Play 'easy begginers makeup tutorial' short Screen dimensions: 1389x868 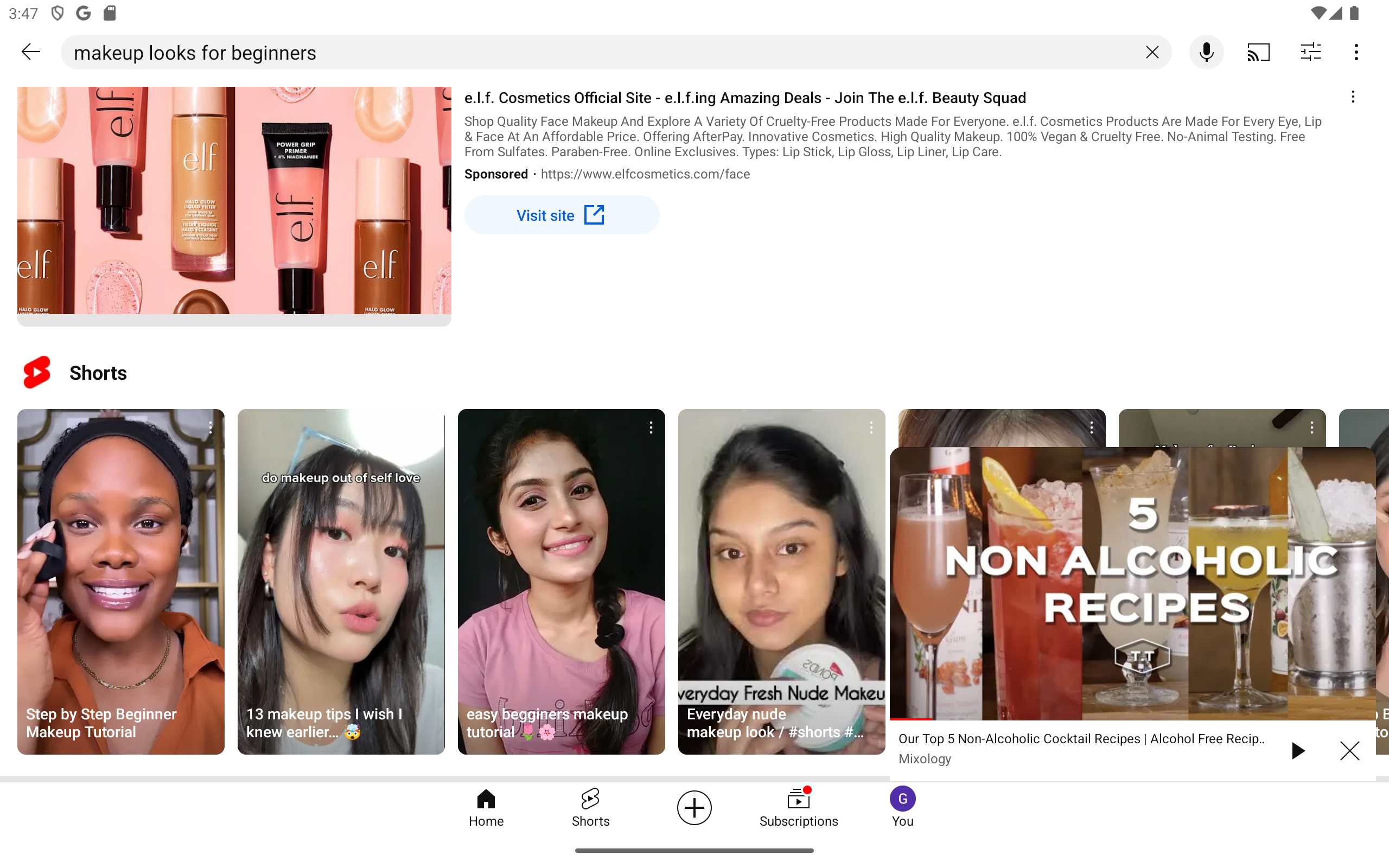(x=562, y=582)
